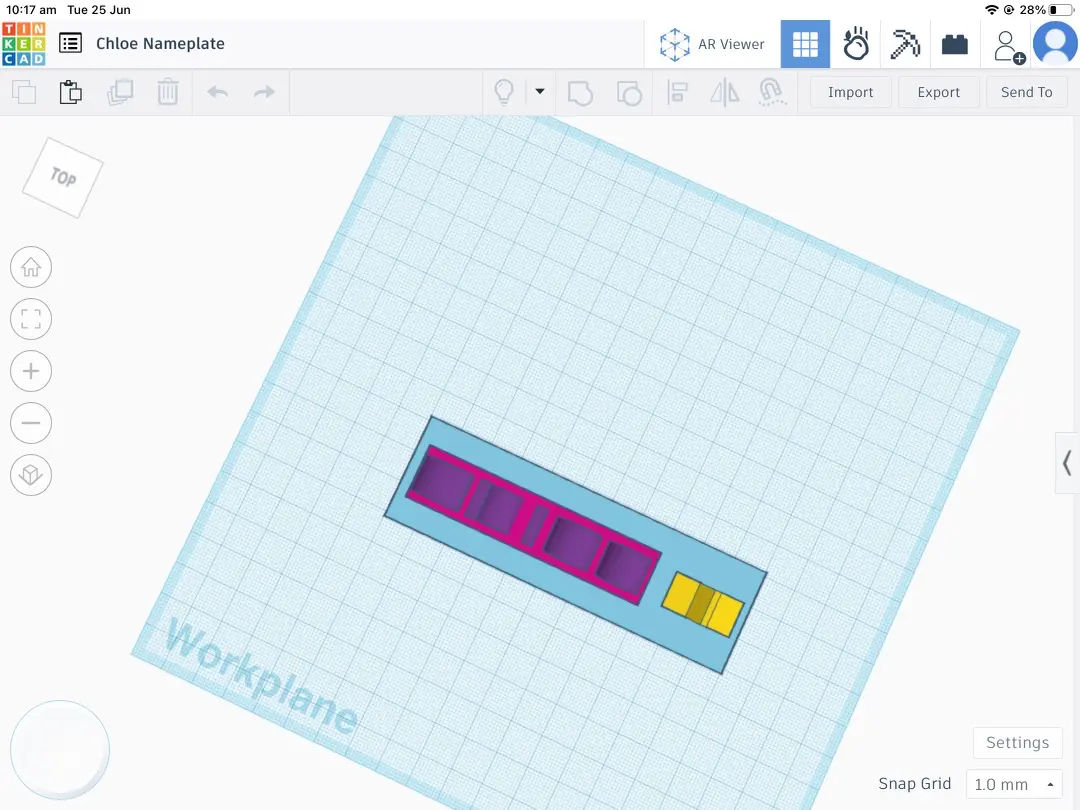
Task: Toggle show-all lightbulb visibility icon
Action: [x=504, y=92]
